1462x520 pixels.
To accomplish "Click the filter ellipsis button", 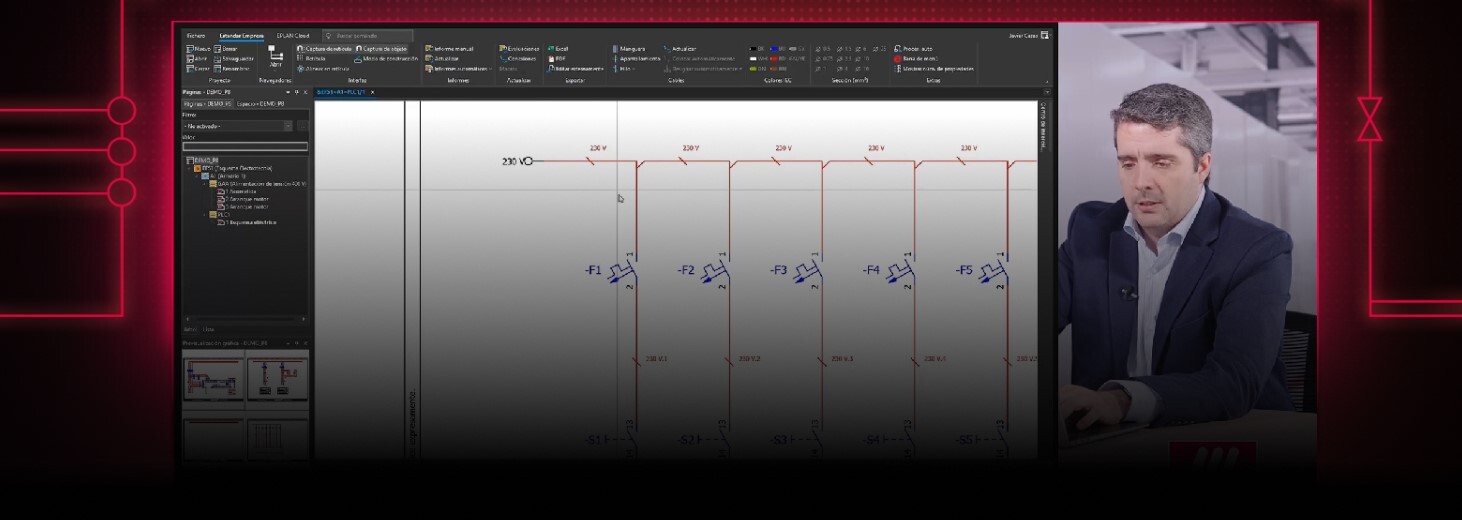I will click(302, 126).
